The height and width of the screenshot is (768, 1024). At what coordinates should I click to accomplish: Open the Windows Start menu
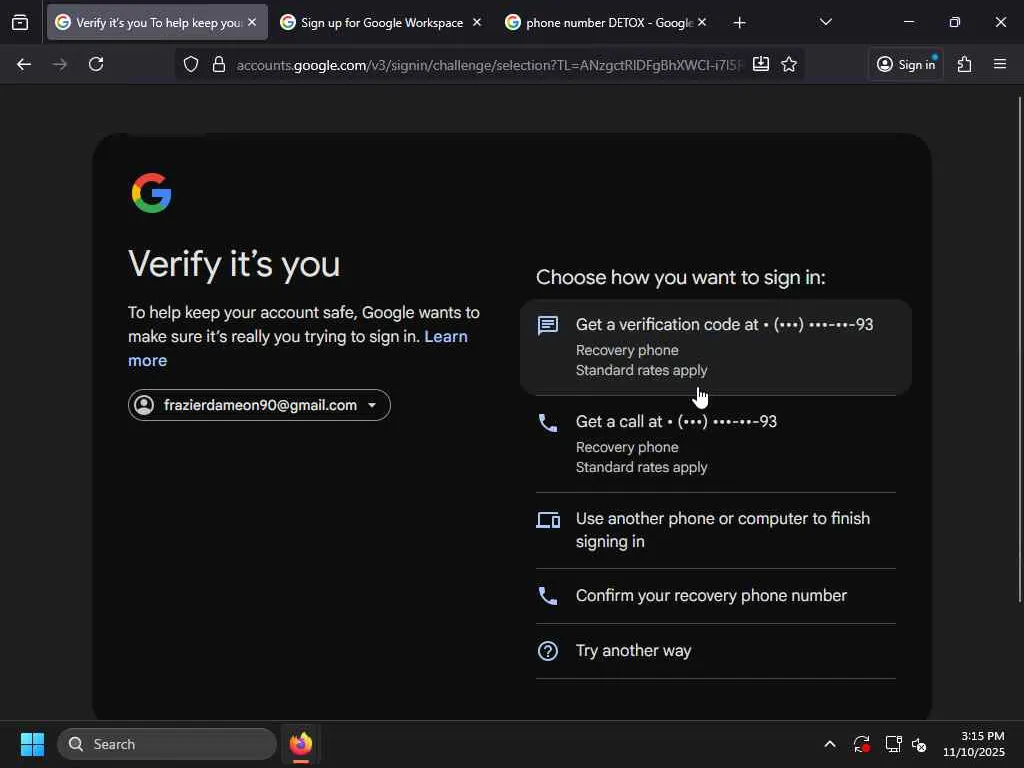[x=32, y=744]
